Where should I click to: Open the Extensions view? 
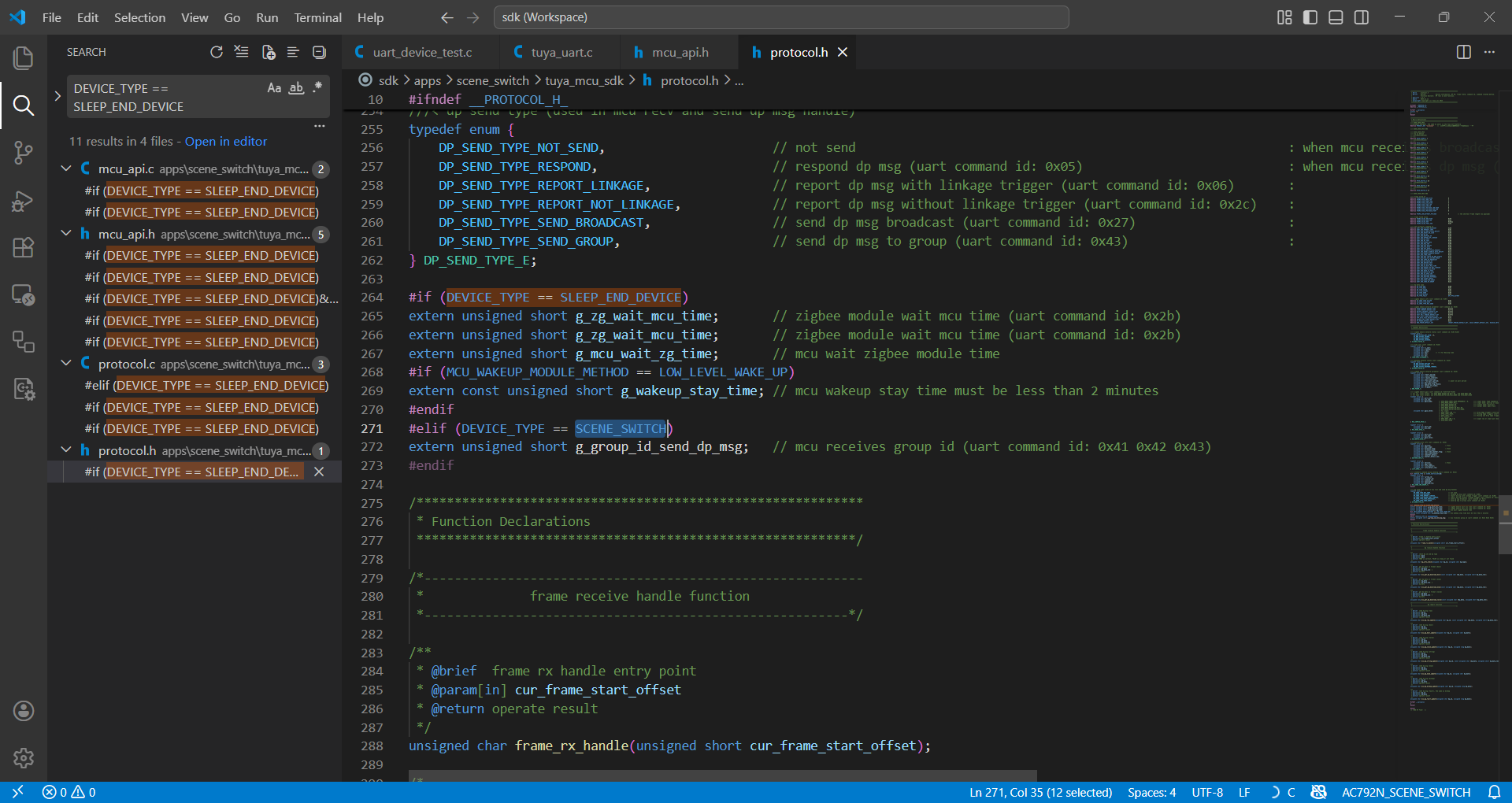[24, 248]
